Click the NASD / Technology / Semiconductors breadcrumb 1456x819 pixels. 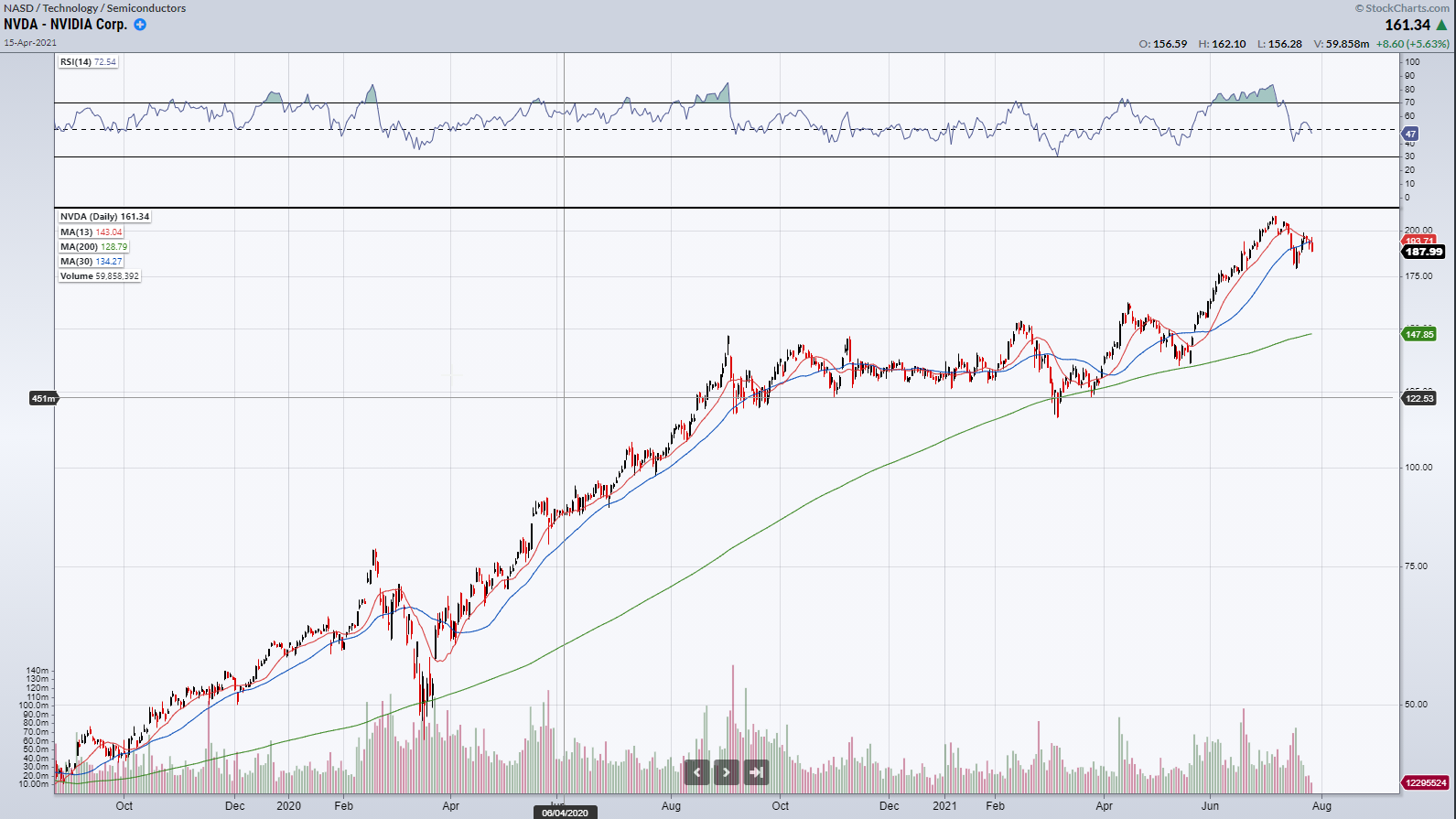95,8
